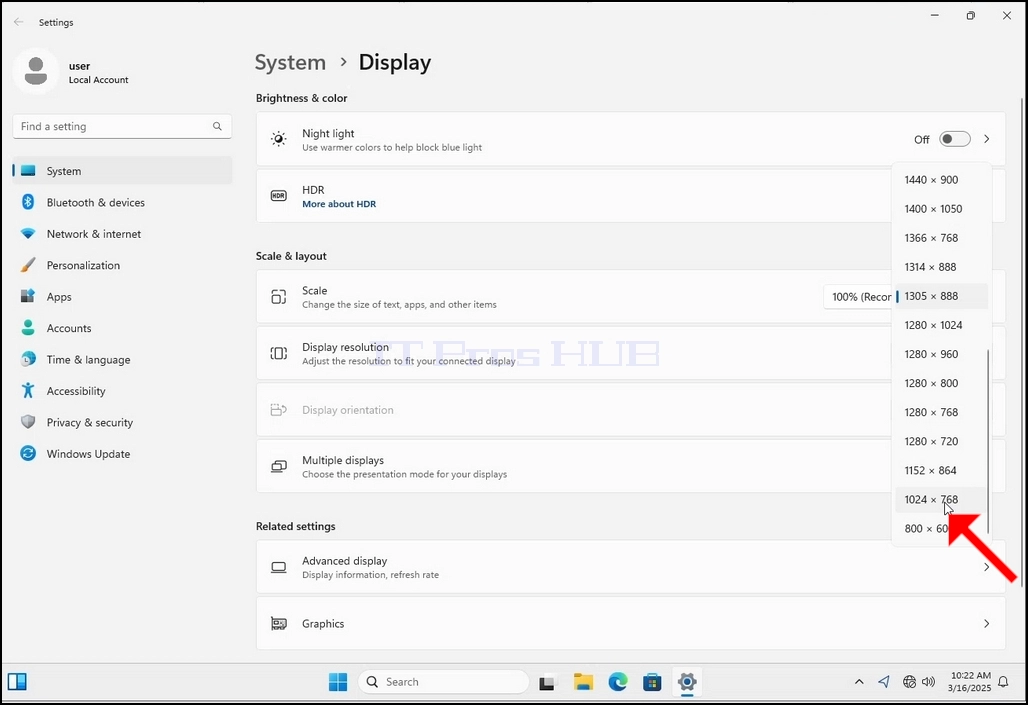Follow the More about HDR link
Viewport: 1028px width, 705px height.
tap(339, 204)
